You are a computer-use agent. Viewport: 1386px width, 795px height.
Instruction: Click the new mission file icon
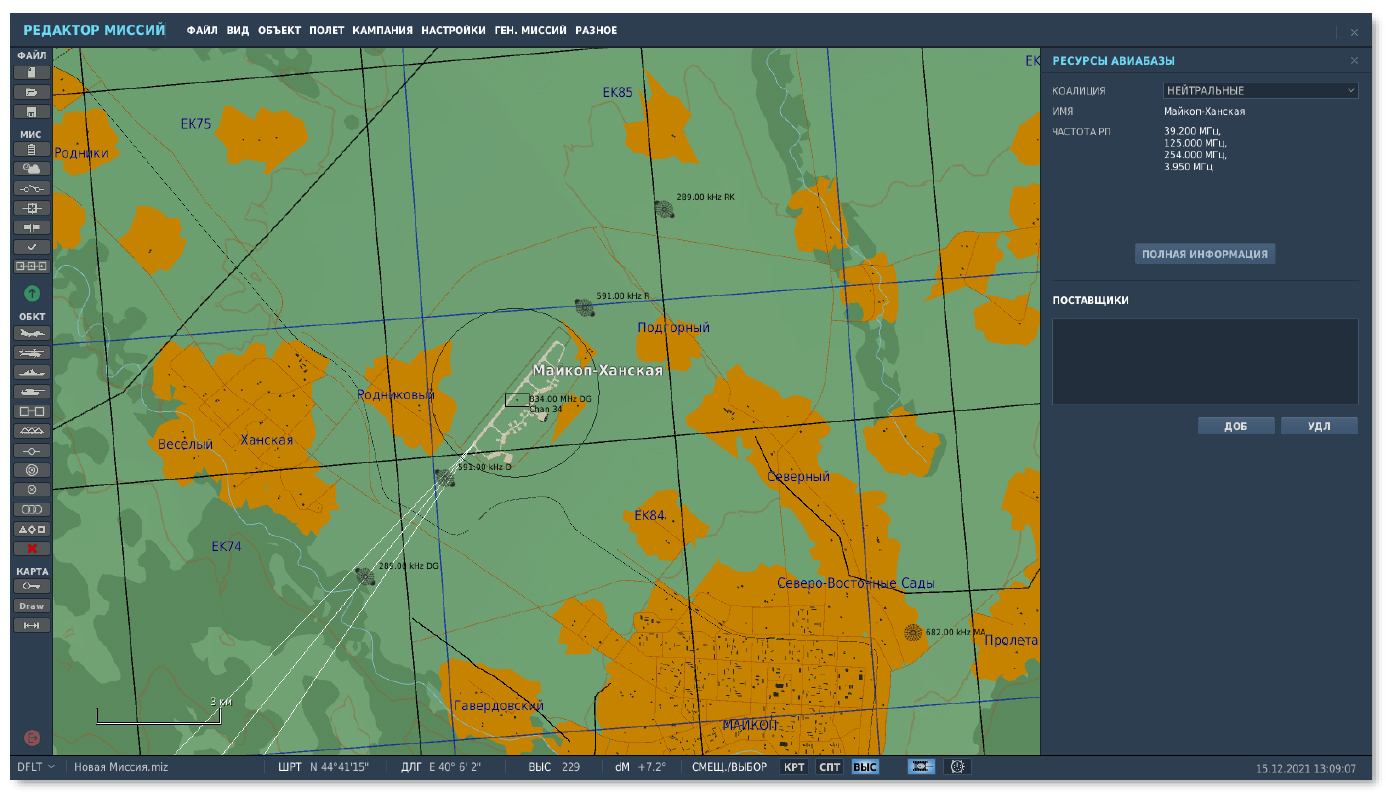click(32, 73)
